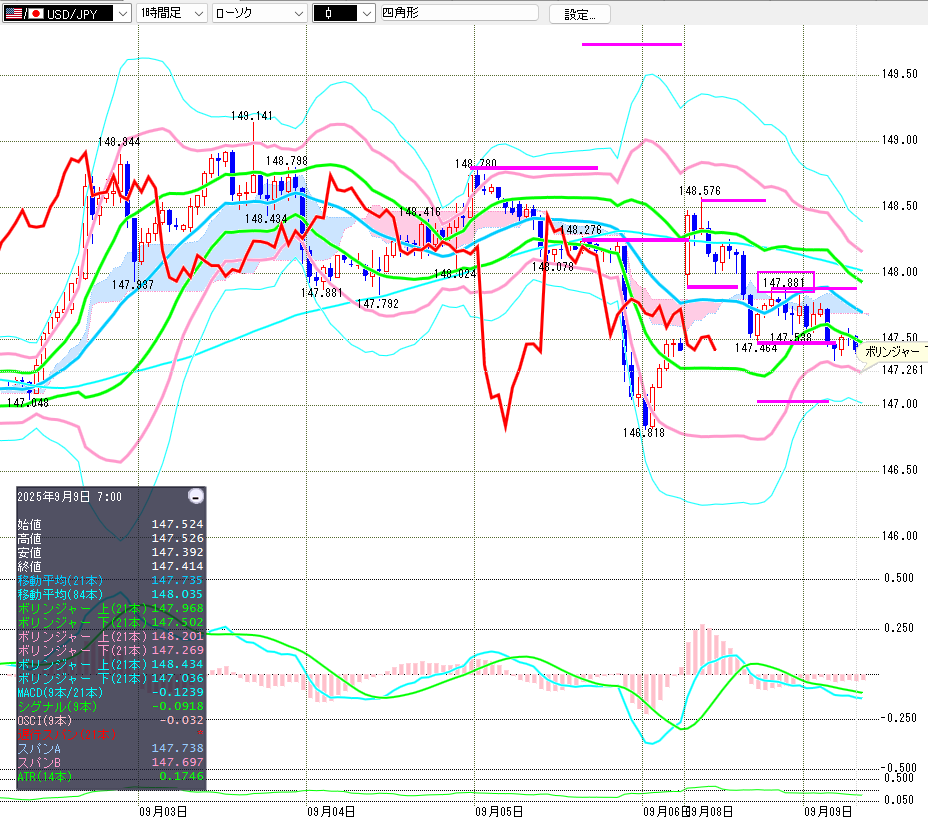
Task: Click the 148.798 price label
Action: pos(286,161)
